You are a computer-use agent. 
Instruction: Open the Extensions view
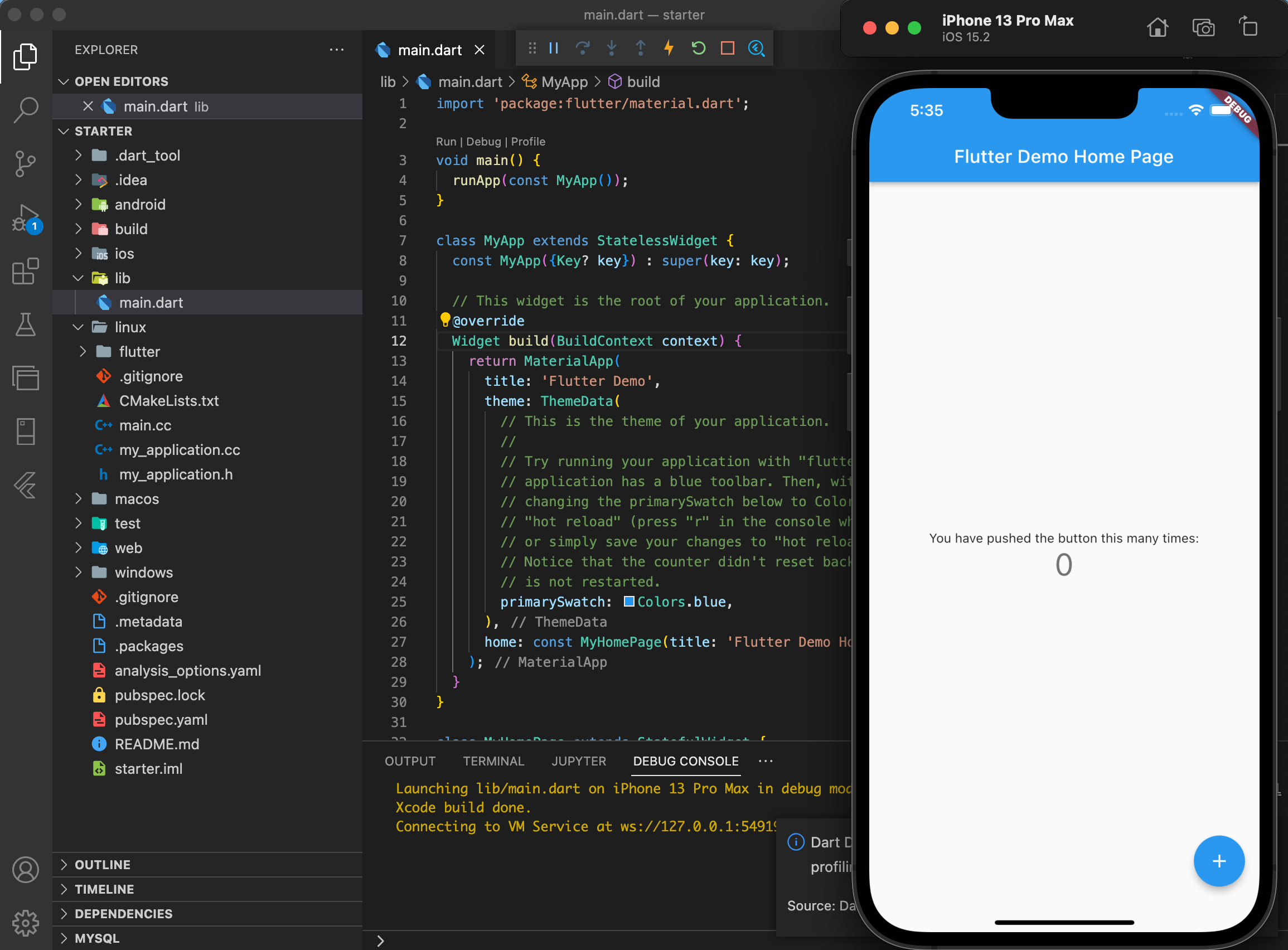25,272
